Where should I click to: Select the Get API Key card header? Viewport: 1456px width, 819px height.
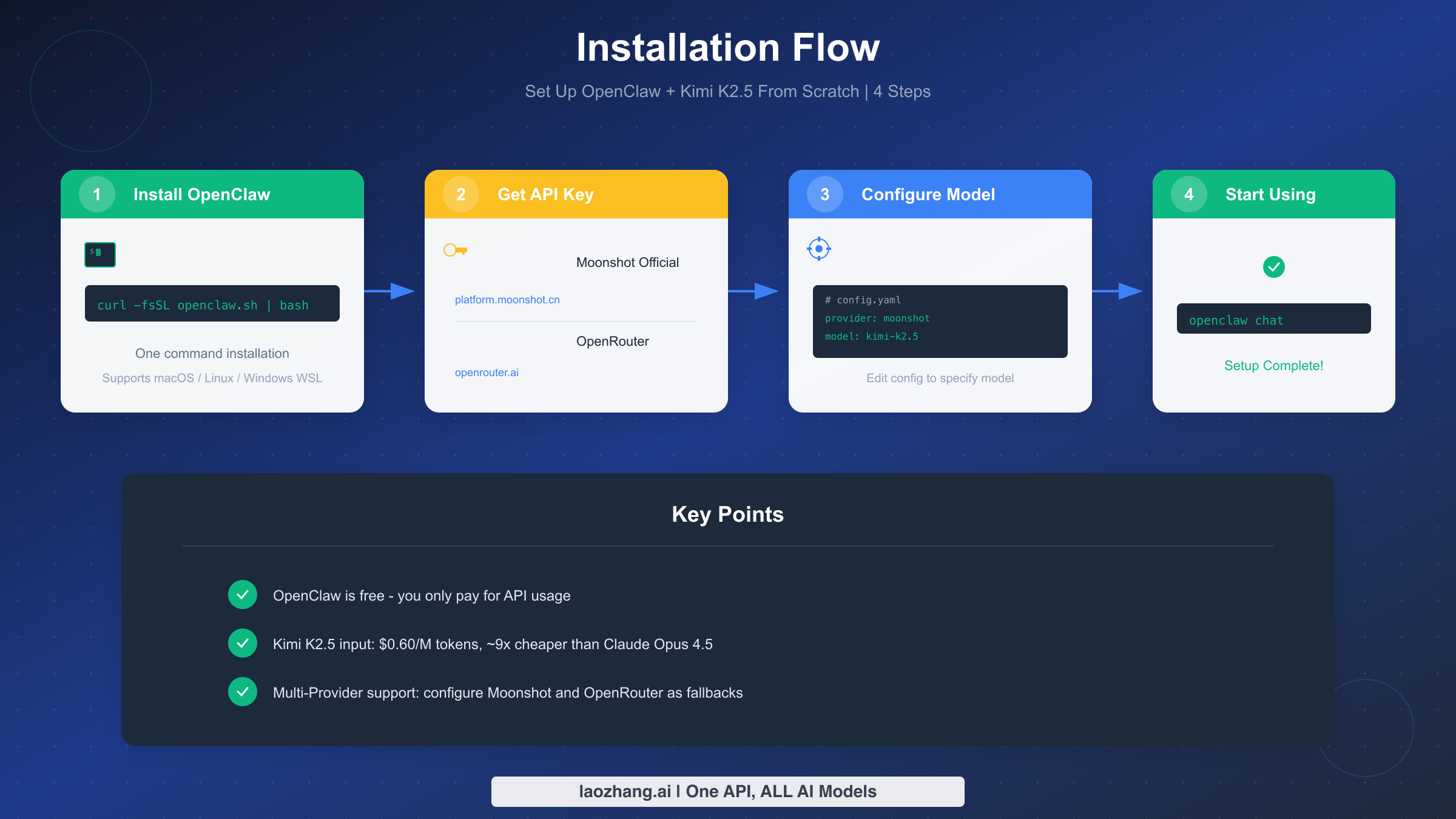pyautogui.click(x=576, y=194)
